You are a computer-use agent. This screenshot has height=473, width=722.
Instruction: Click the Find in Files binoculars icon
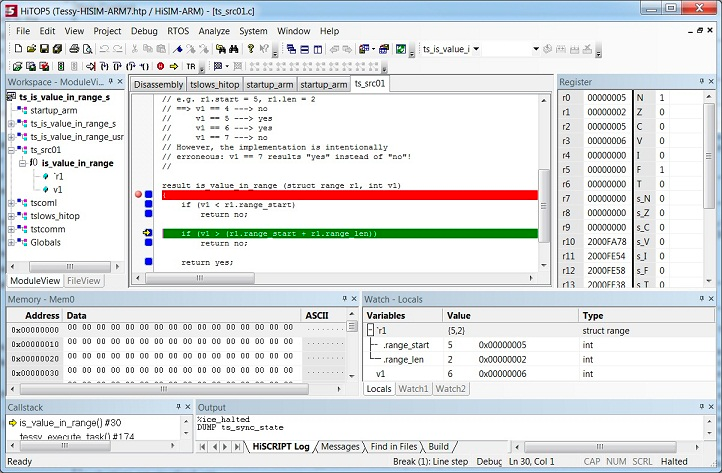pyautogui.click(x=221, y=49)
